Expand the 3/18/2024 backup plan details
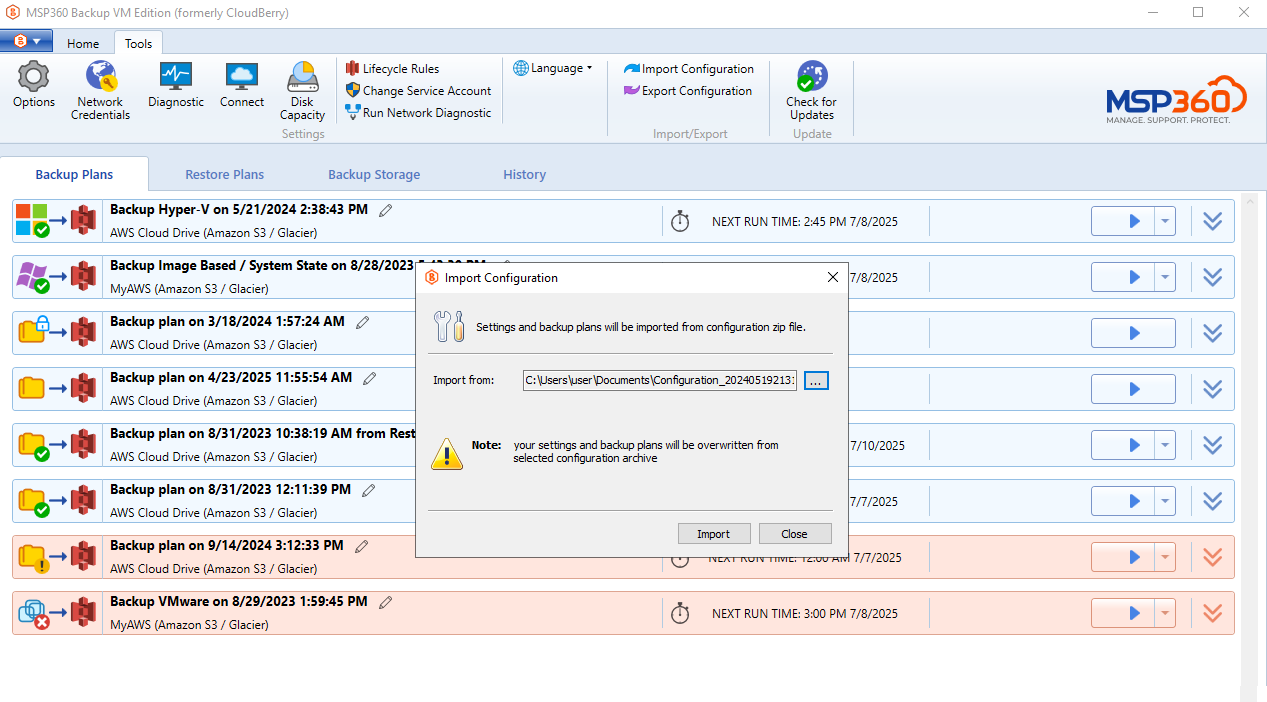 [x=1213, y=333]
